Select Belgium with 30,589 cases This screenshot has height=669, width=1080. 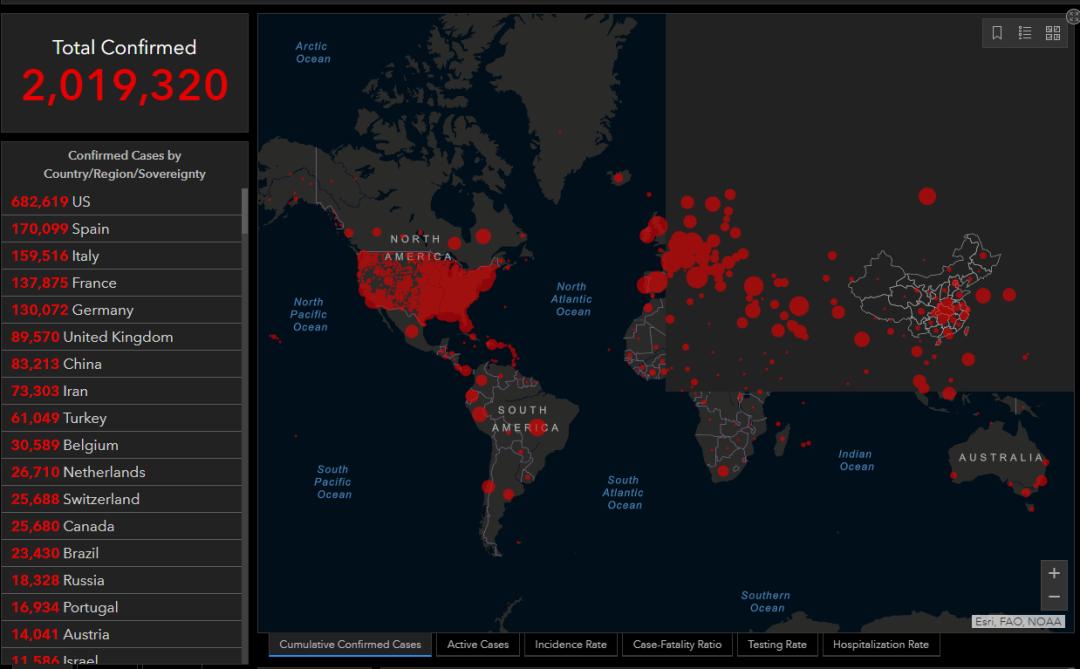(122, 444)
